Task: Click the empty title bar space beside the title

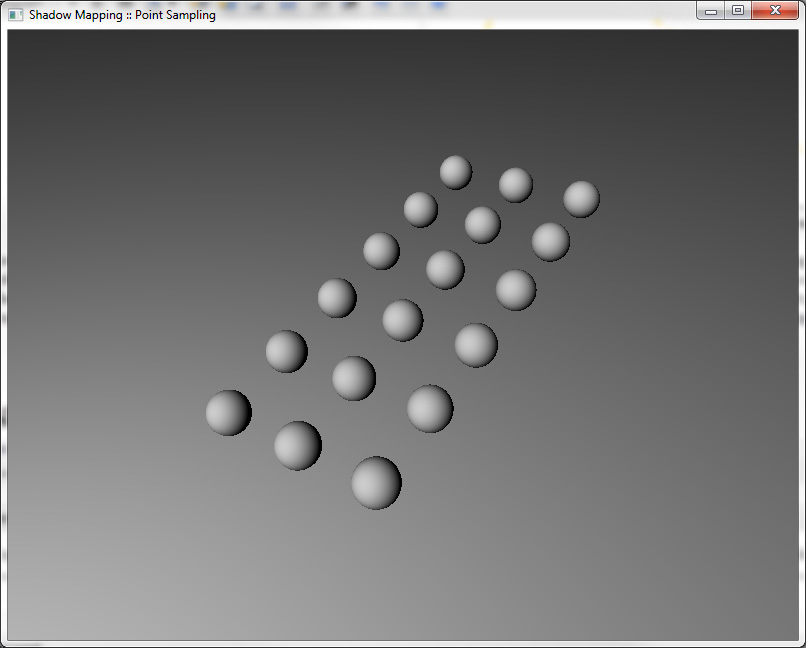Action: (450, 15)
